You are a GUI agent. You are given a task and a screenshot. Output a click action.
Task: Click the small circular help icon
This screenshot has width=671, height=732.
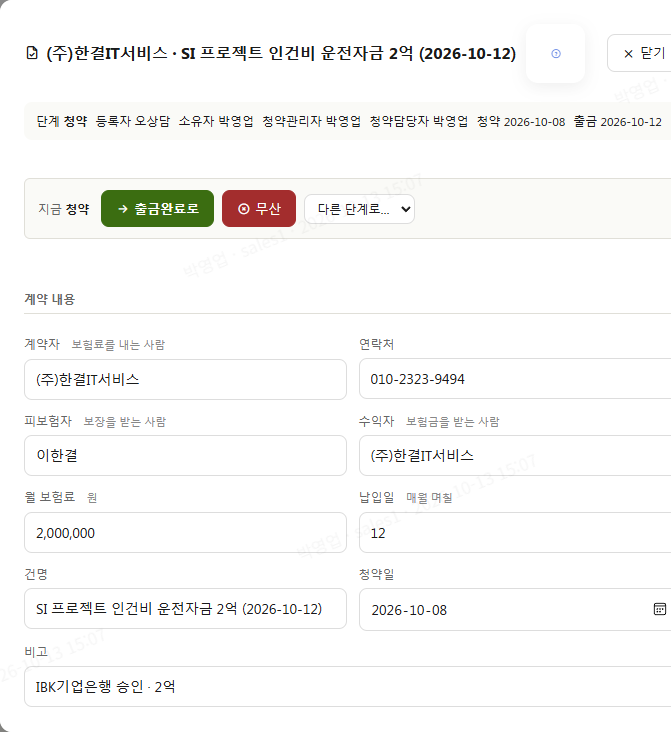tap(556, 54)
